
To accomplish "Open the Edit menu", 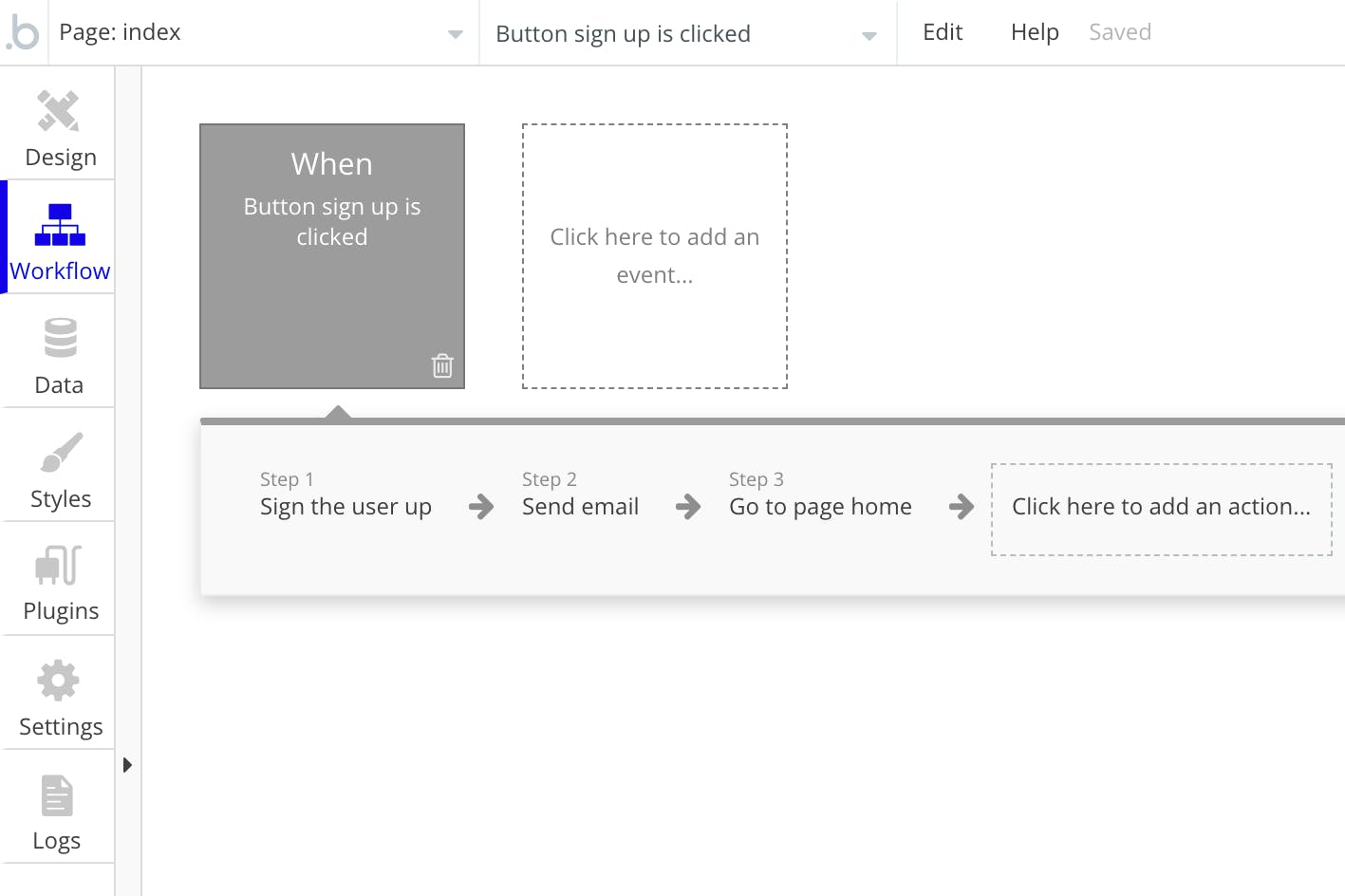I will pyautogui.click(x=942, y=31).
